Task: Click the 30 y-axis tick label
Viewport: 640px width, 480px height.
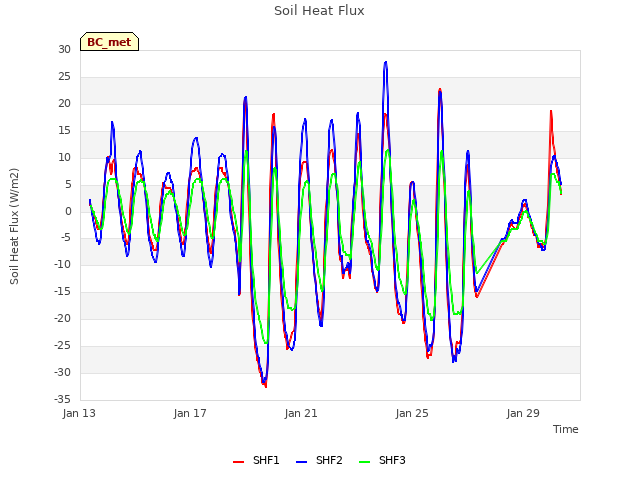Action: [64, 49]
